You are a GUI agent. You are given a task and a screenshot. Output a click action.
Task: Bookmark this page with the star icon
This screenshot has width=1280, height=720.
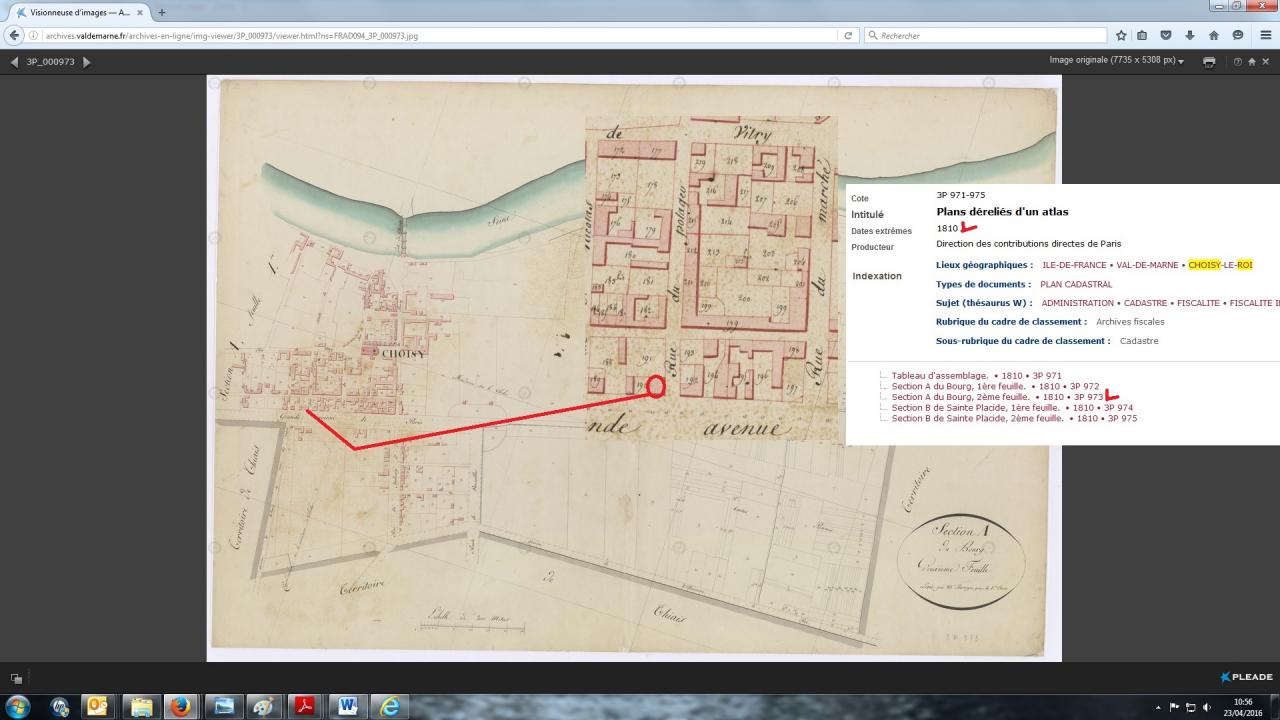point(1120,35)
